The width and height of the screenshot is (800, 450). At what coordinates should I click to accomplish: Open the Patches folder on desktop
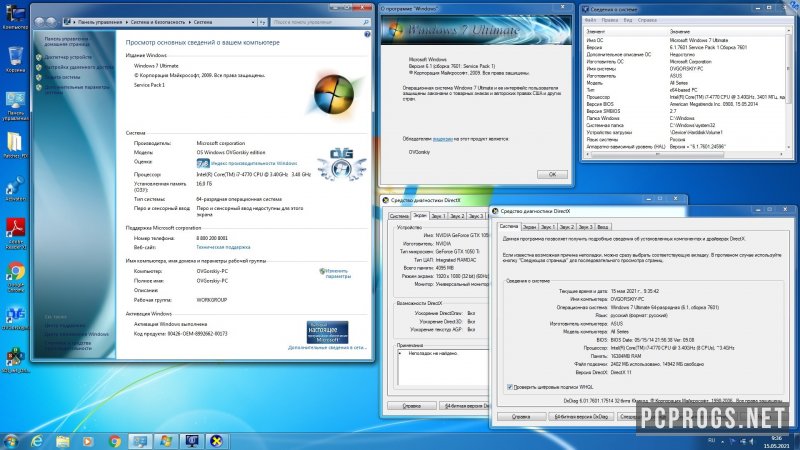pyautogui.click(x=15, y=145)
